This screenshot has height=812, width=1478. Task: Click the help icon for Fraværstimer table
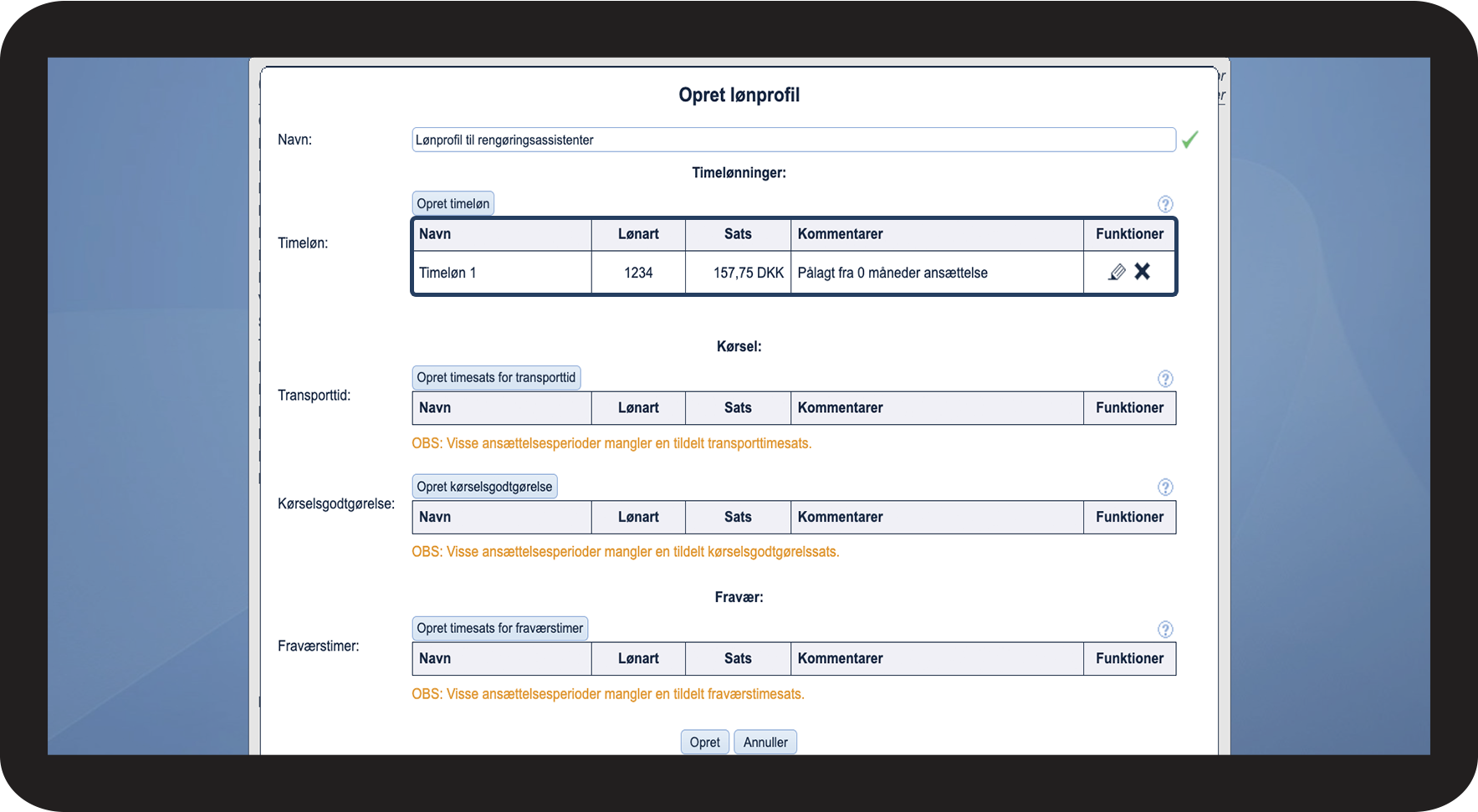click(1165, 630)
